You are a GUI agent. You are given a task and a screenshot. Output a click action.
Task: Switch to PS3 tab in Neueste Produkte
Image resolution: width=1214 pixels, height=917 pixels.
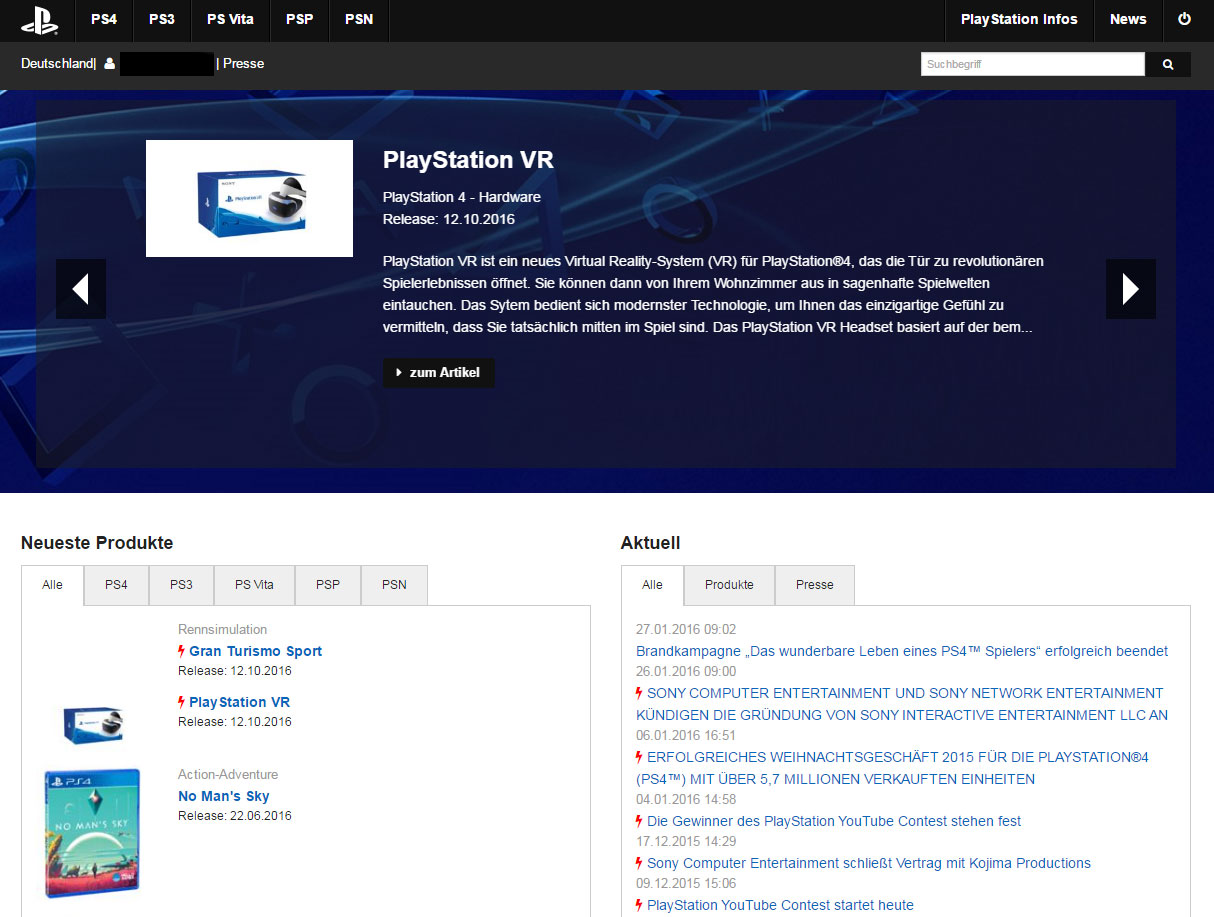pyautogui.click(x=181, y=585)
